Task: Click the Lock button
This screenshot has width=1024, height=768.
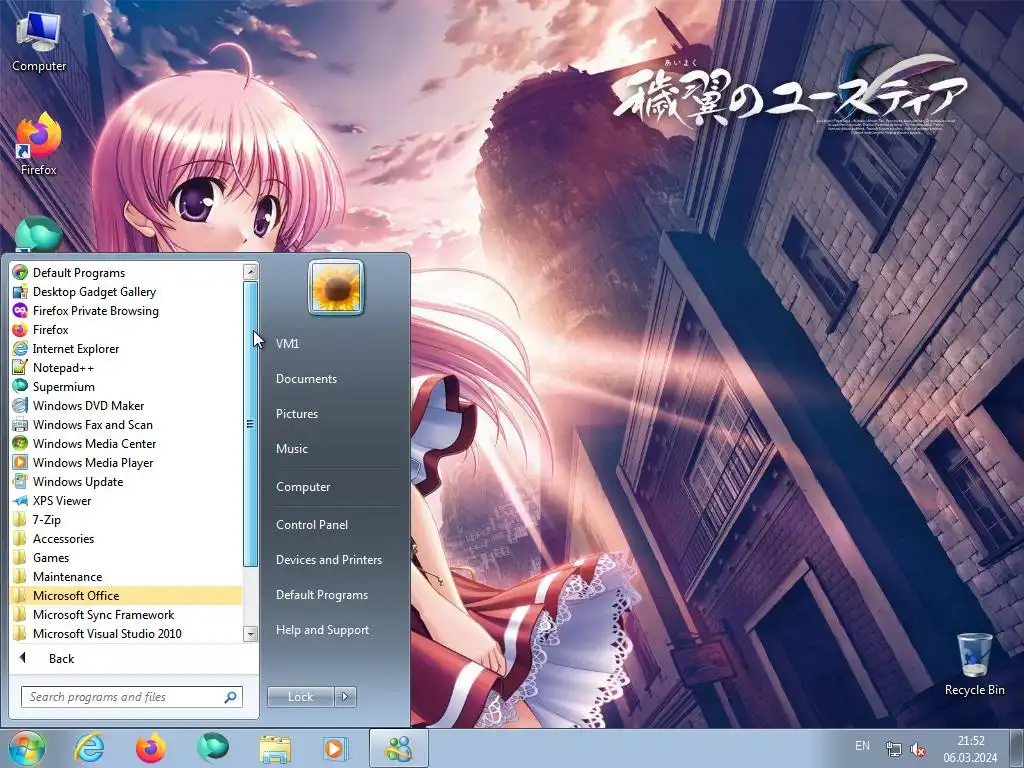Action: [x=300, y=697]
